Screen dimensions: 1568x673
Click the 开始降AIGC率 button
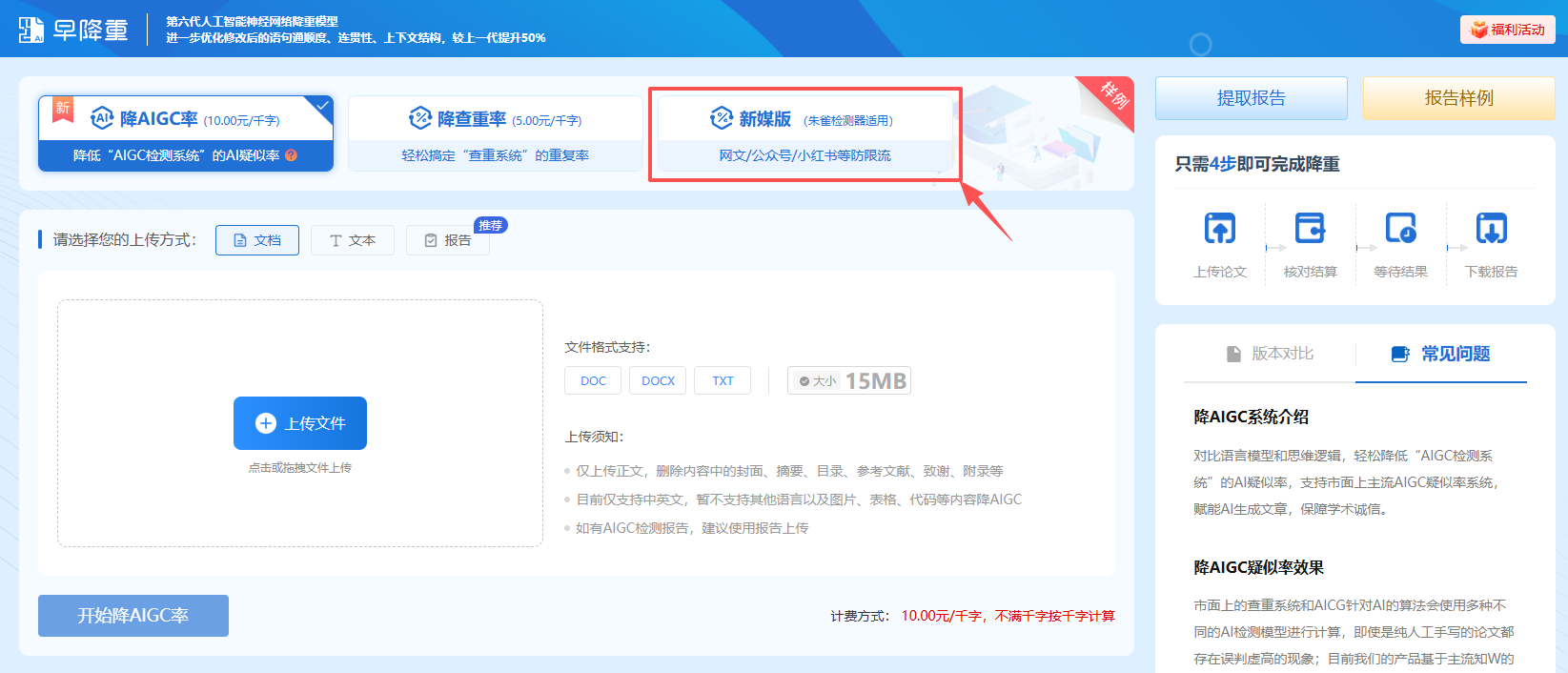133,616
